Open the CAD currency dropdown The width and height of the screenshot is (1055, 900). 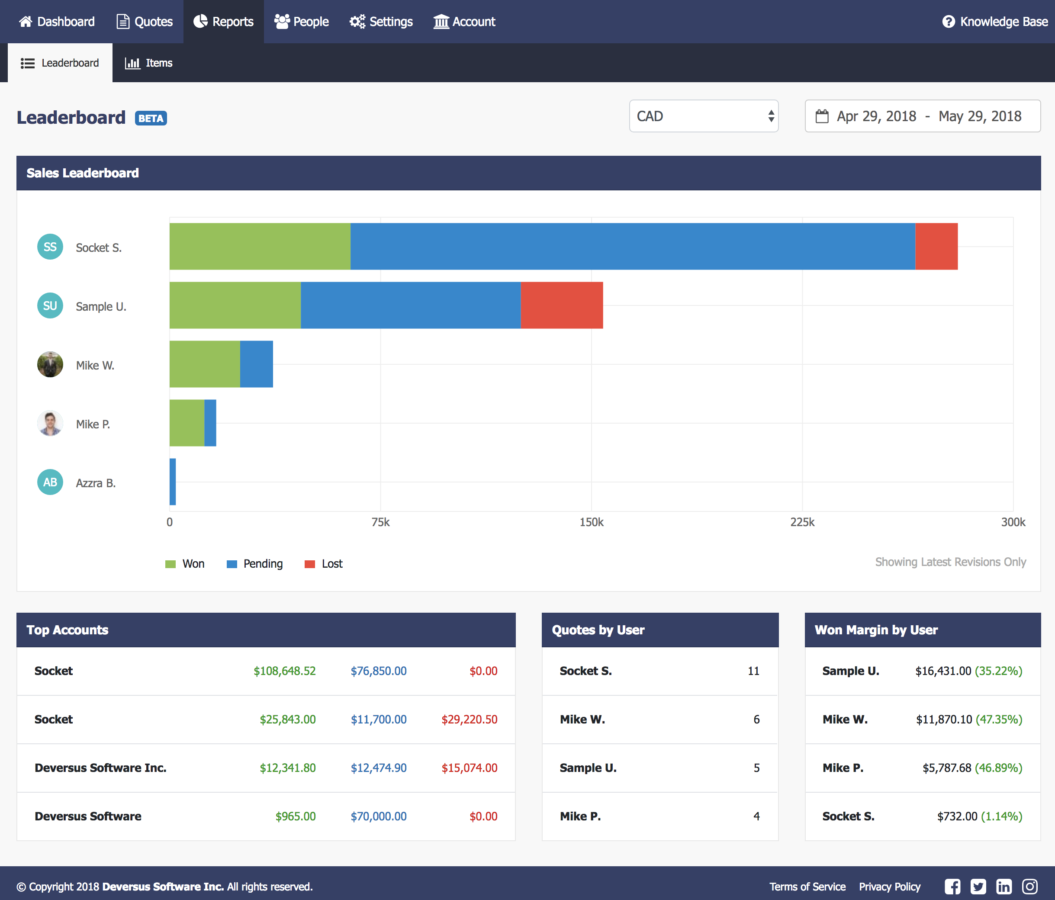click(703, 116)
